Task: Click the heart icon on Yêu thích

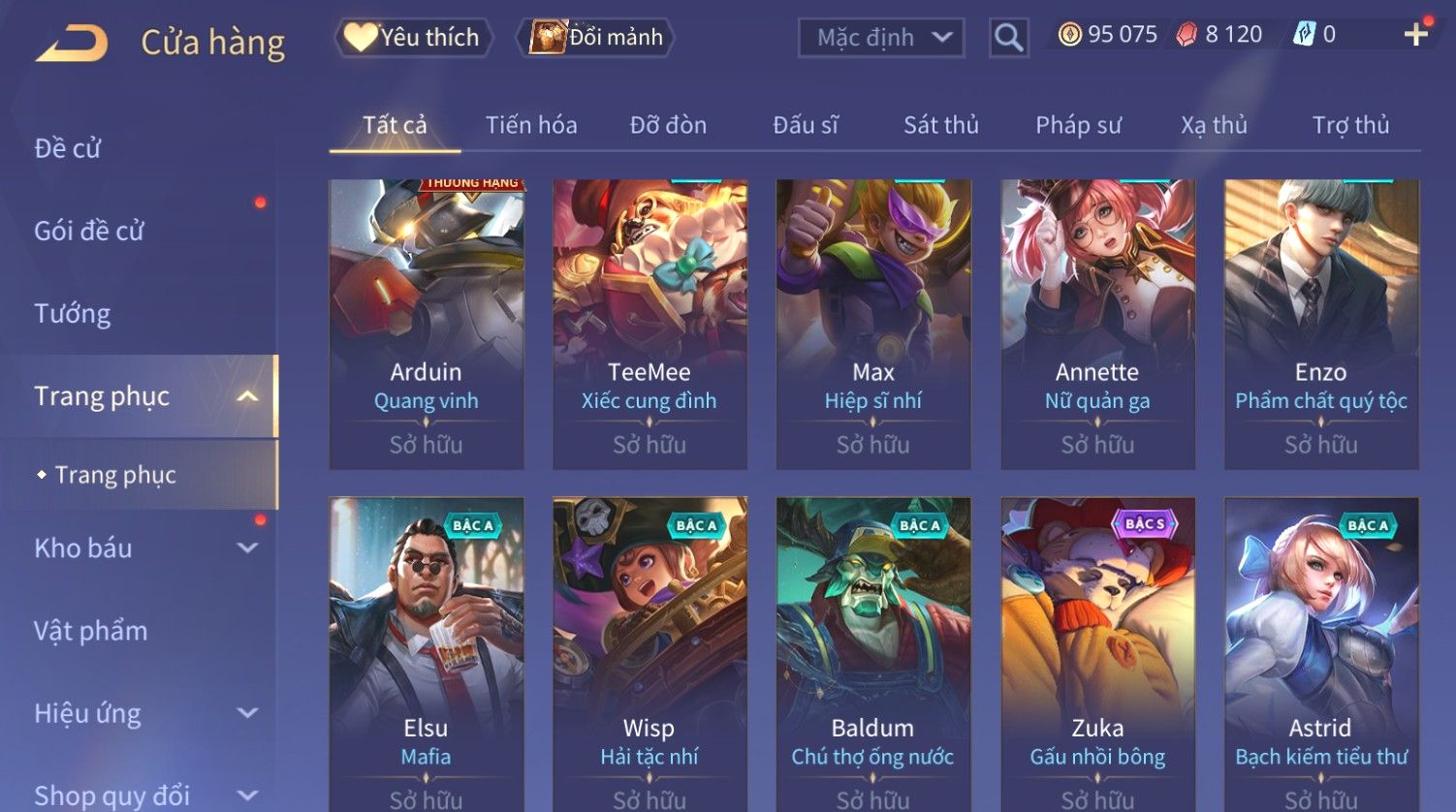Action: (360, 38)
